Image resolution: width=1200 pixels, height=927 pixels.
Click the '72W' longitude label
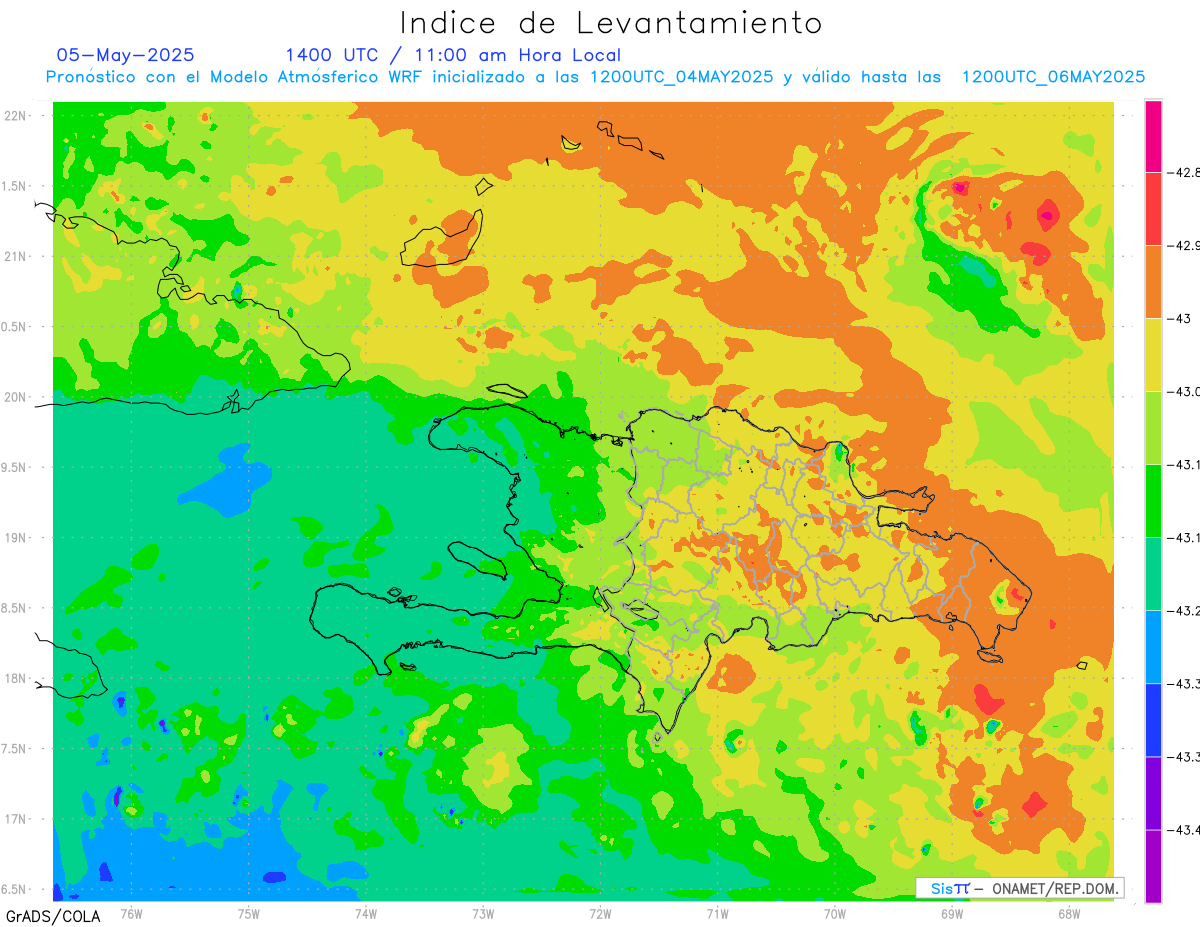coord(600,914)
